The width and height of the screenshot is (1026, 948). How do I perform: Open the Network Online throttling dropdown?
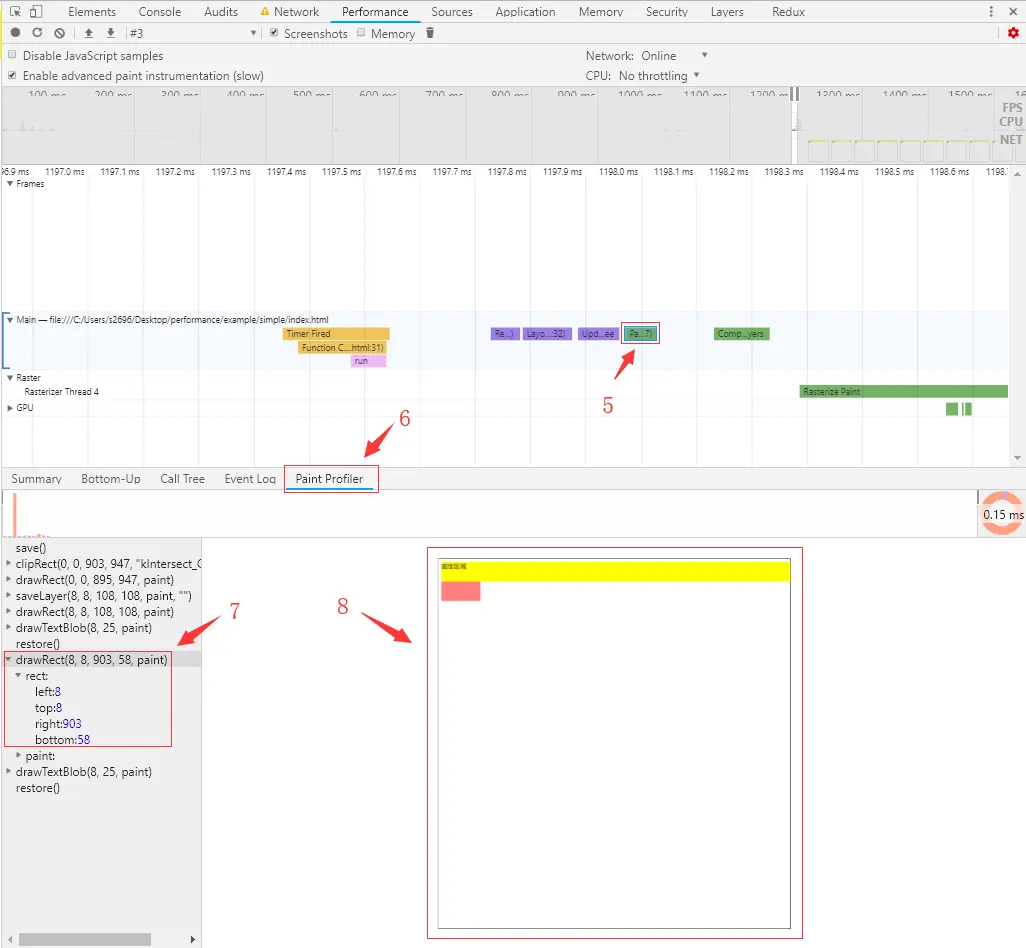[x=674, y=56]
